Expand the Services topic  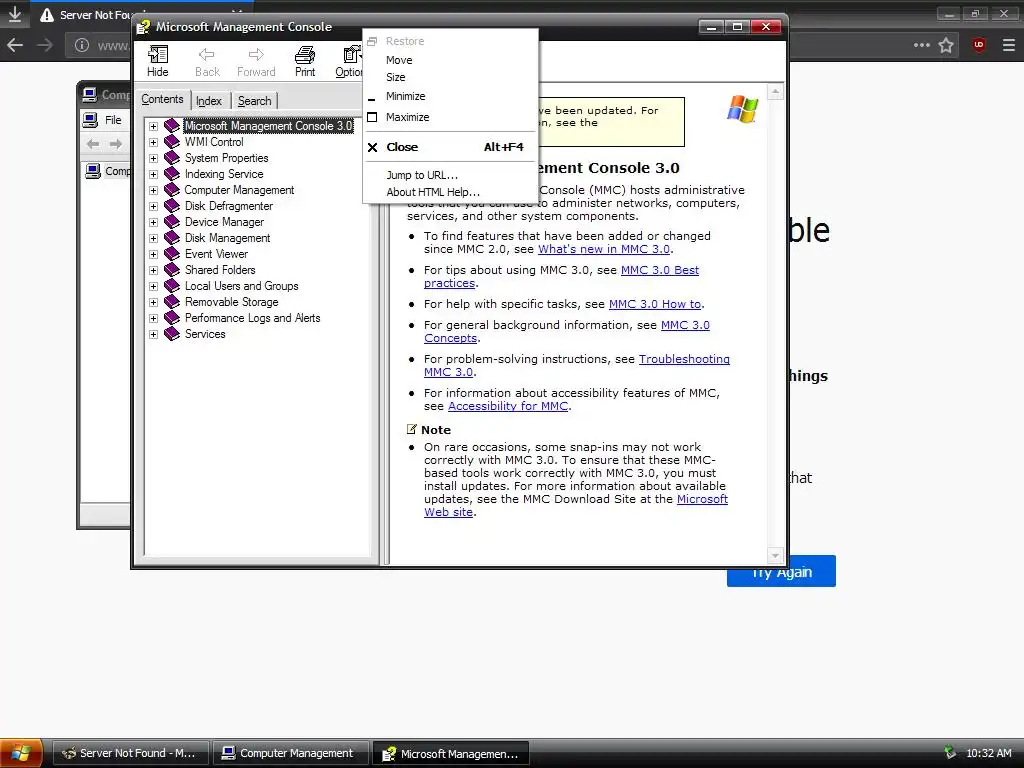153,334
